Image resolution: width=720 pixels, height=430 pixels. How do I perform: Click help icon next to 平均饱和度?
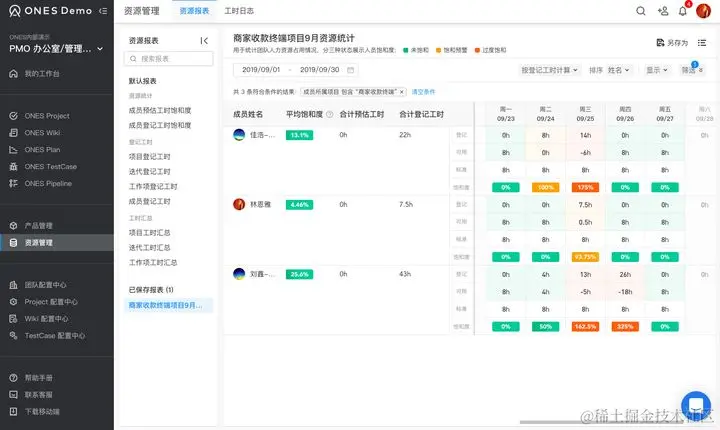point(329,114)
